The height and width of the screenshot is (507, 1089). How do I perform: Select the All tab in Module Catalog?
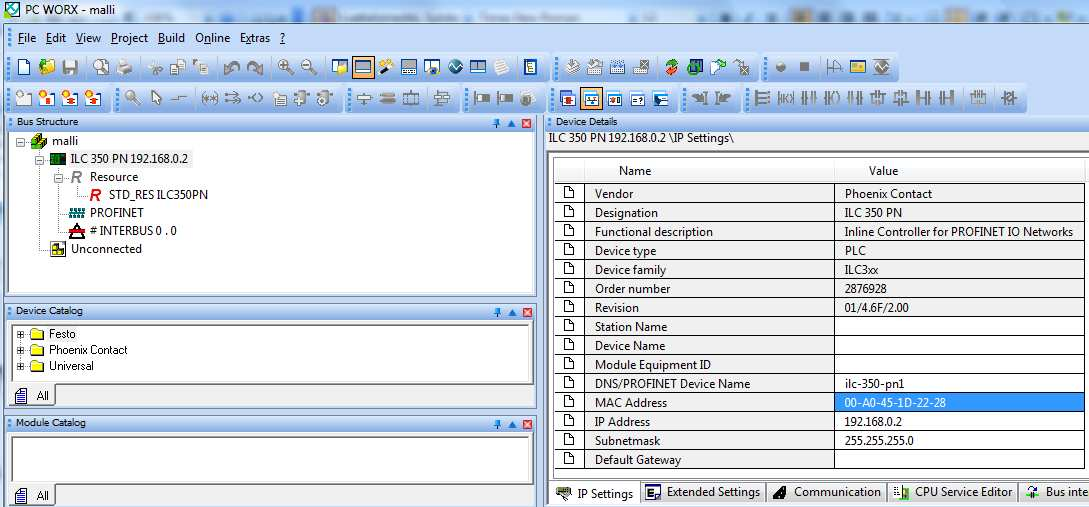[33, 496]
